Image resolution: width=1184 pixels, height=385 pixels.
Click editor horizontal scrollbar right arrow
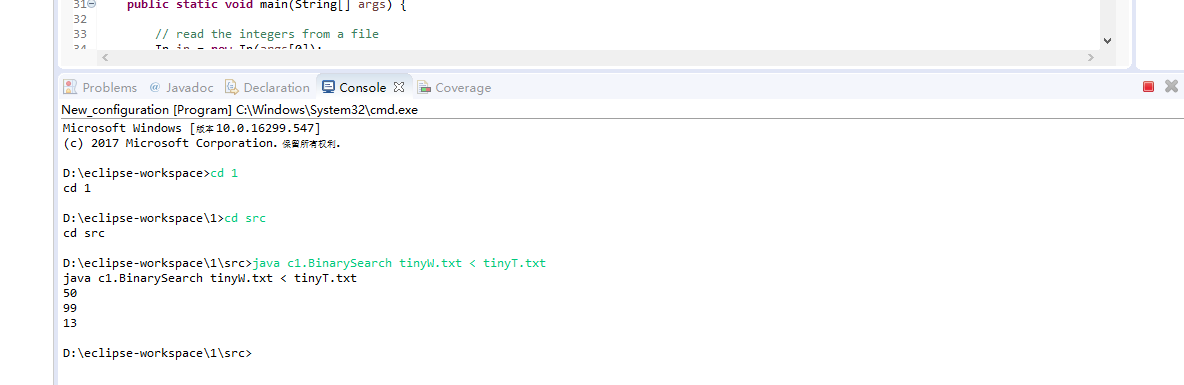pyautogui.click(x=1090, y=57)
